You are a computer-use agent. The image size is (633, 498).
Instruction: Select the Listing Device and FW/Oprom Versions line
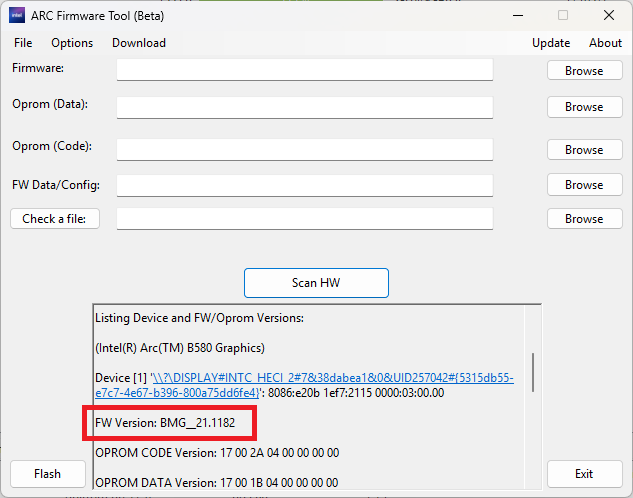point(199,318)
